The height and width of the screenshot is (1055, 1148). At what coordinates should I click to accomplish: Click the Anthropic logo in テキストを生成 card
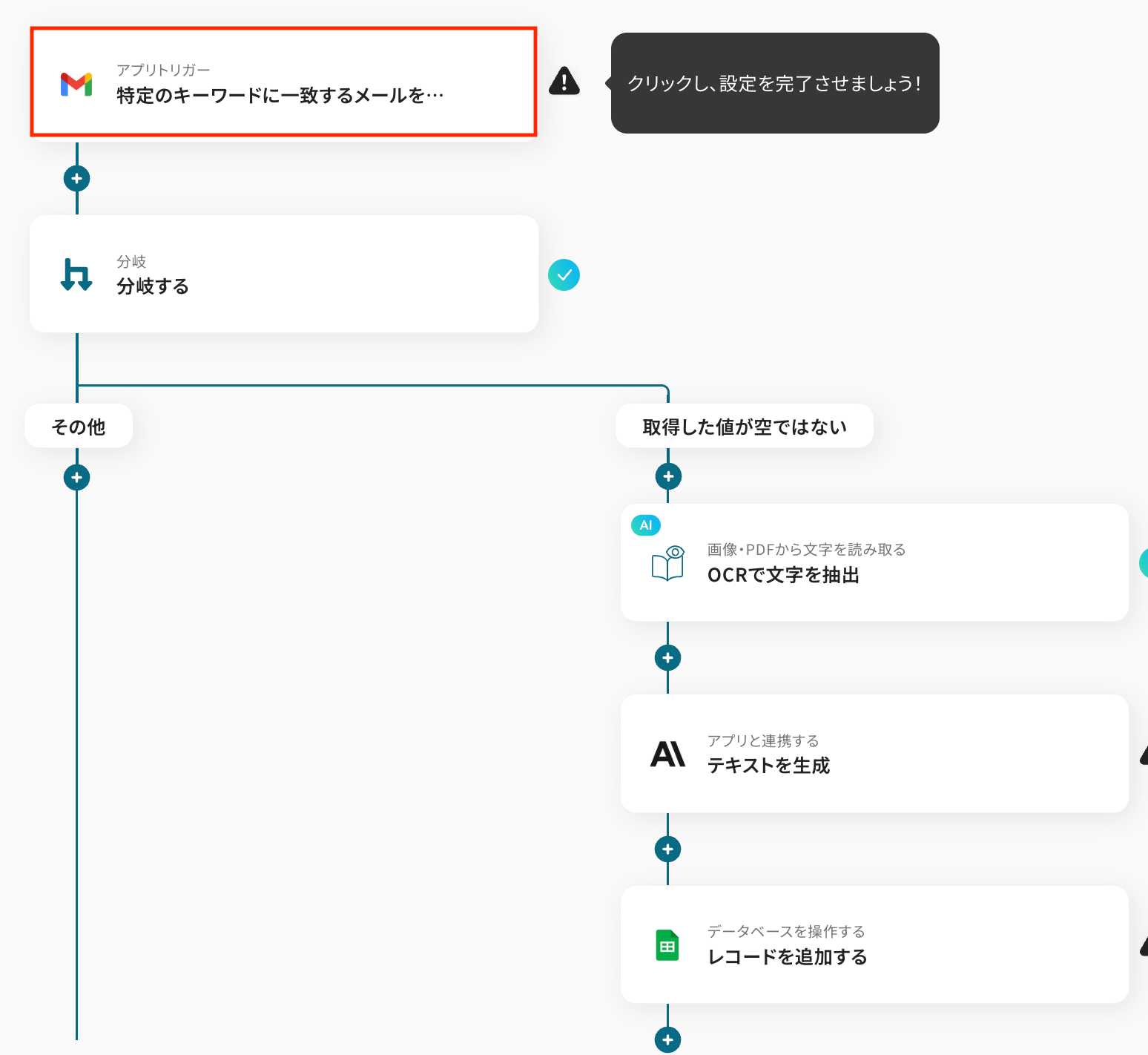pos(667,754)
